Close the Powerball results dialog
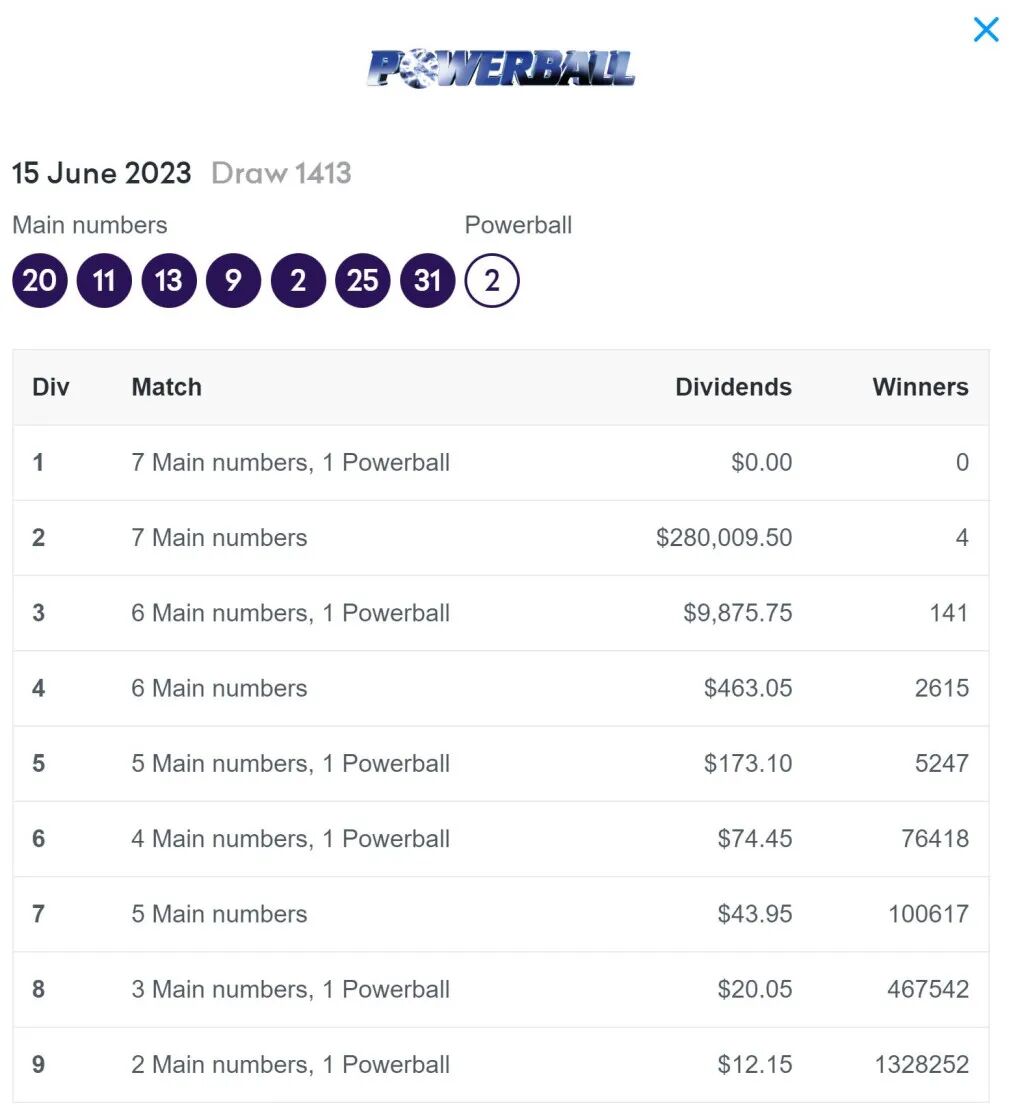 [x=985, y=30]
